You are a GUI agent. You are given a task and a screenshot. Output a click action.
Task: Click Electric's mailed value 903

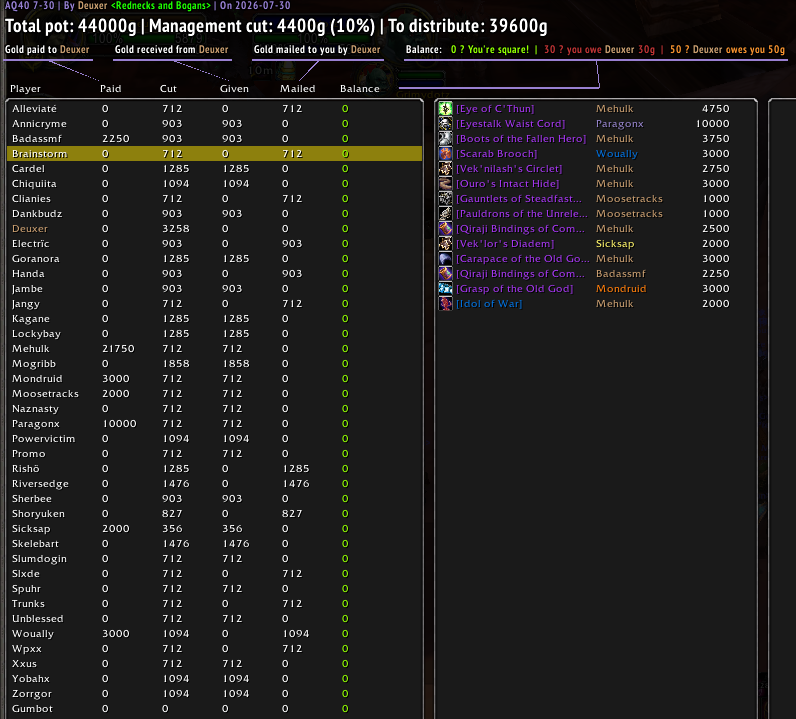[292, 243]
